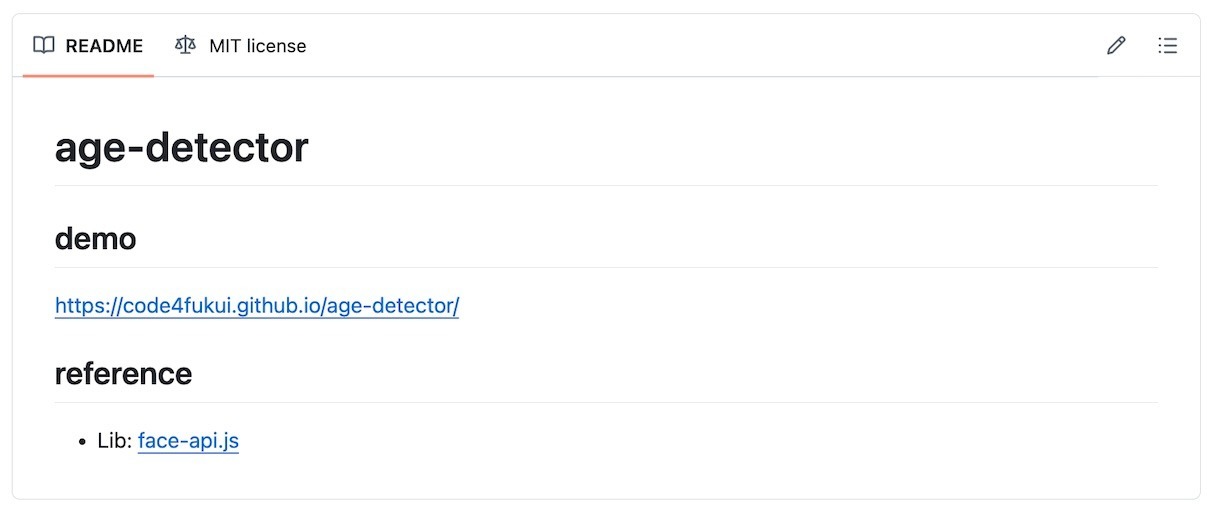Click the book icon beside README
Viewport: 1220px width, 518px height.
(x=43, y=46)
